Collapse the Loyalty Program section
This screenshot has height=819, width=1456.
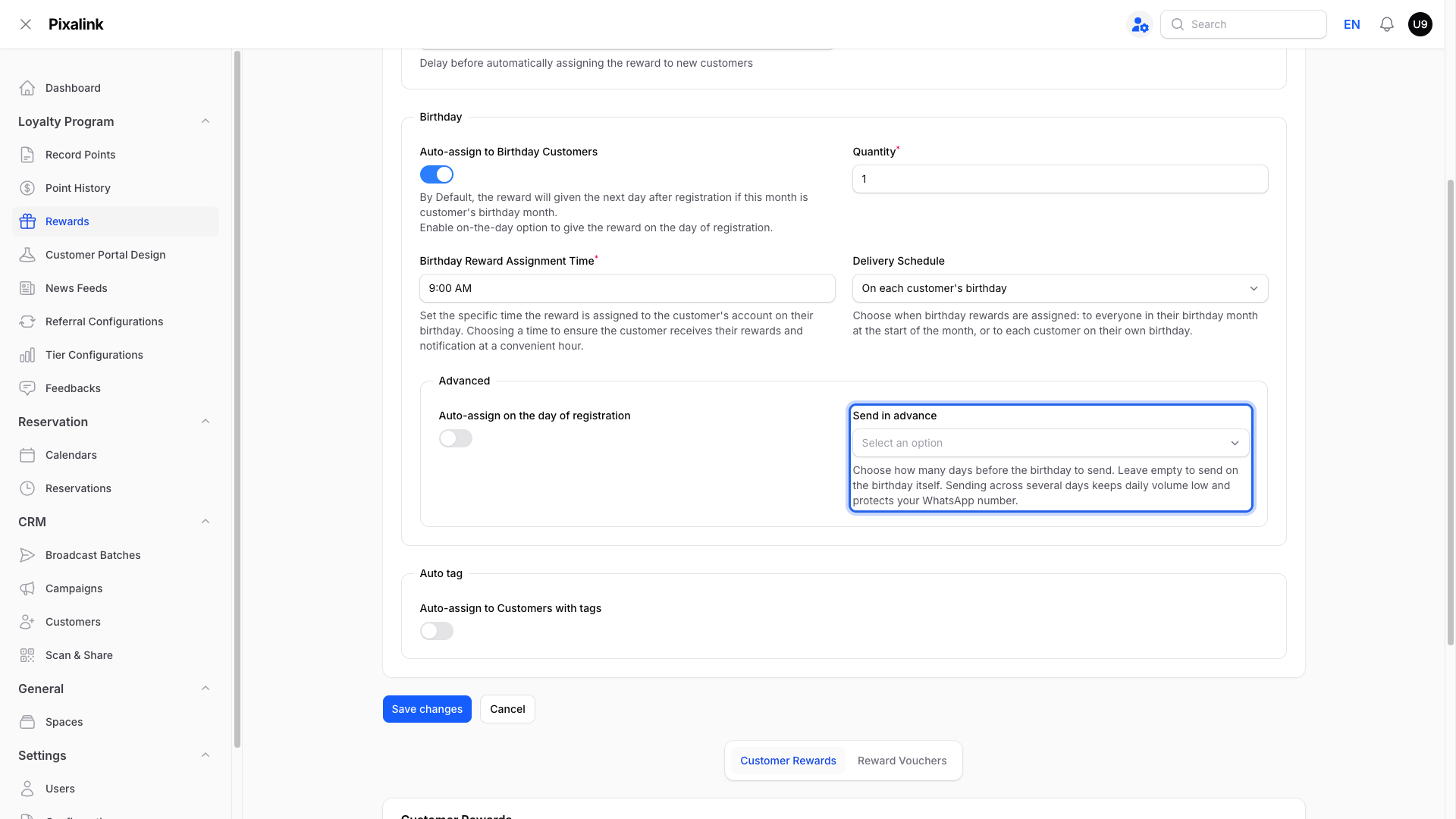coord(206,121)
